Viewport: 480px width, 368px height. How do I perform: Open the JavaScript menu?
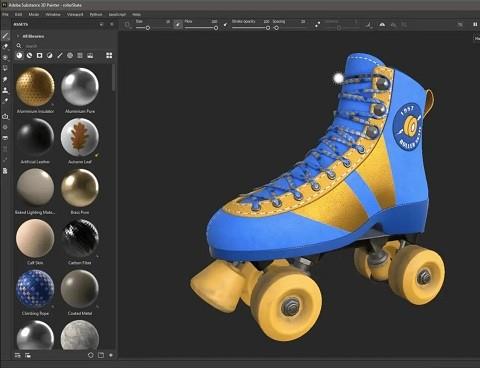point(117,14)
